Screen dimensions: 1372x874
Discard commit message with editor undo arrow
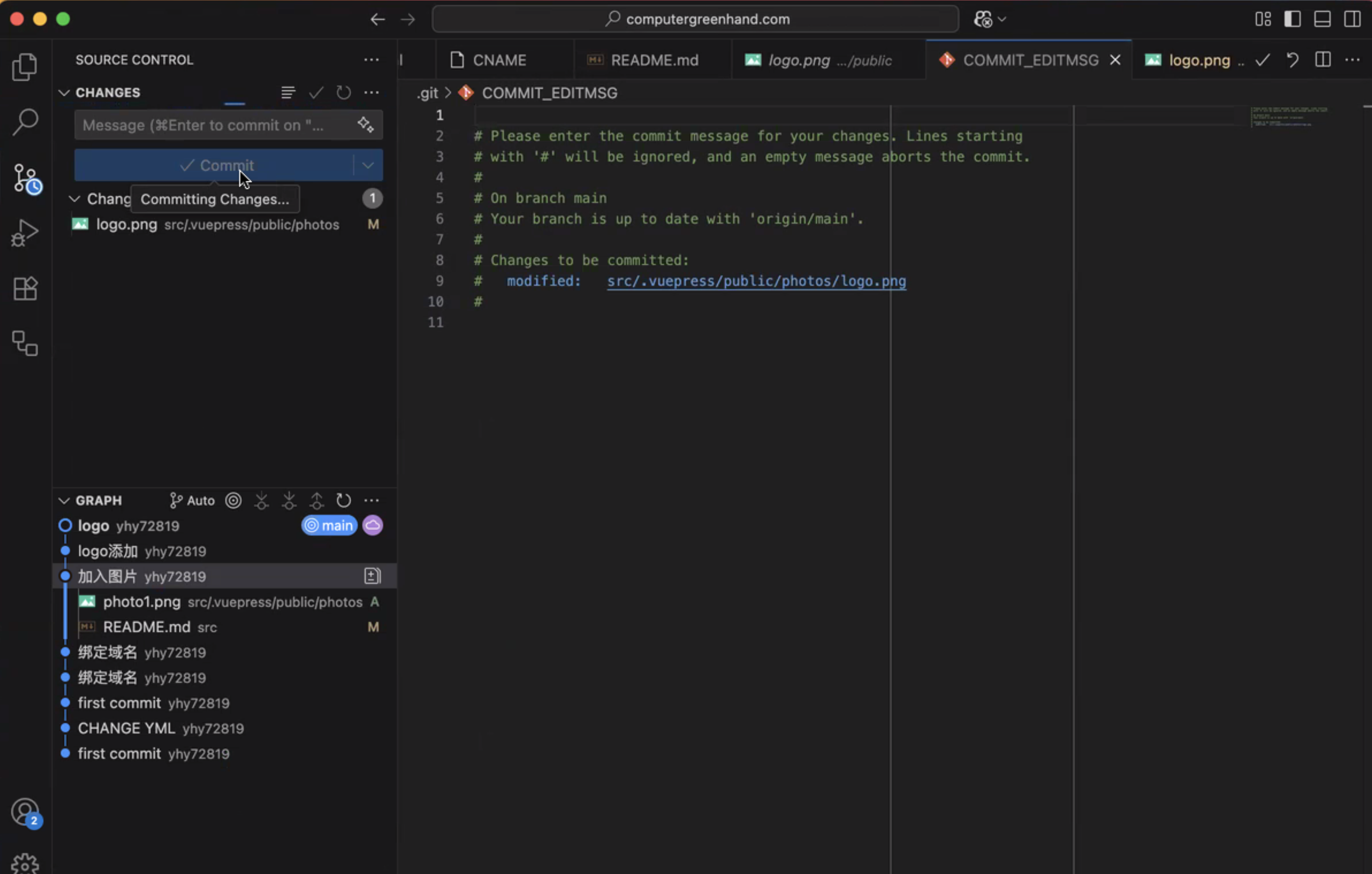point(1293,60)
